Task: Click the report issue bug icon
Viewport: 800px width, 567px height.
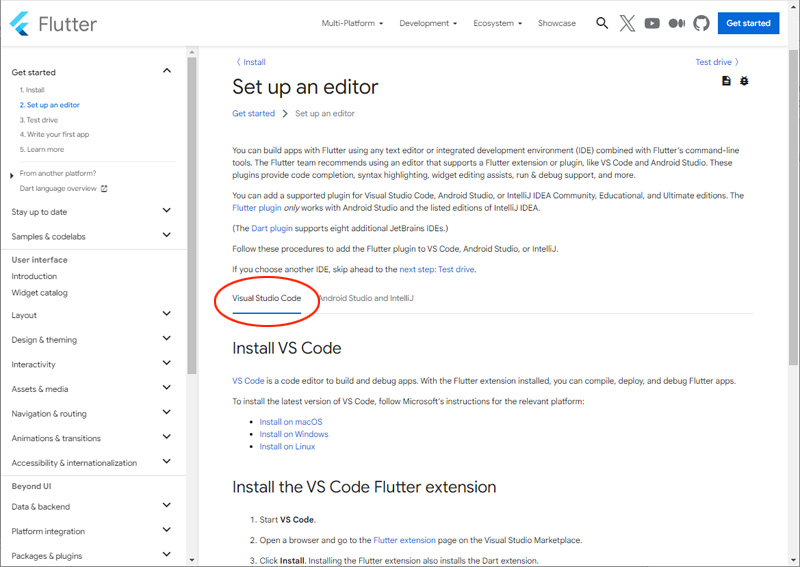Action: pos(744,81)
